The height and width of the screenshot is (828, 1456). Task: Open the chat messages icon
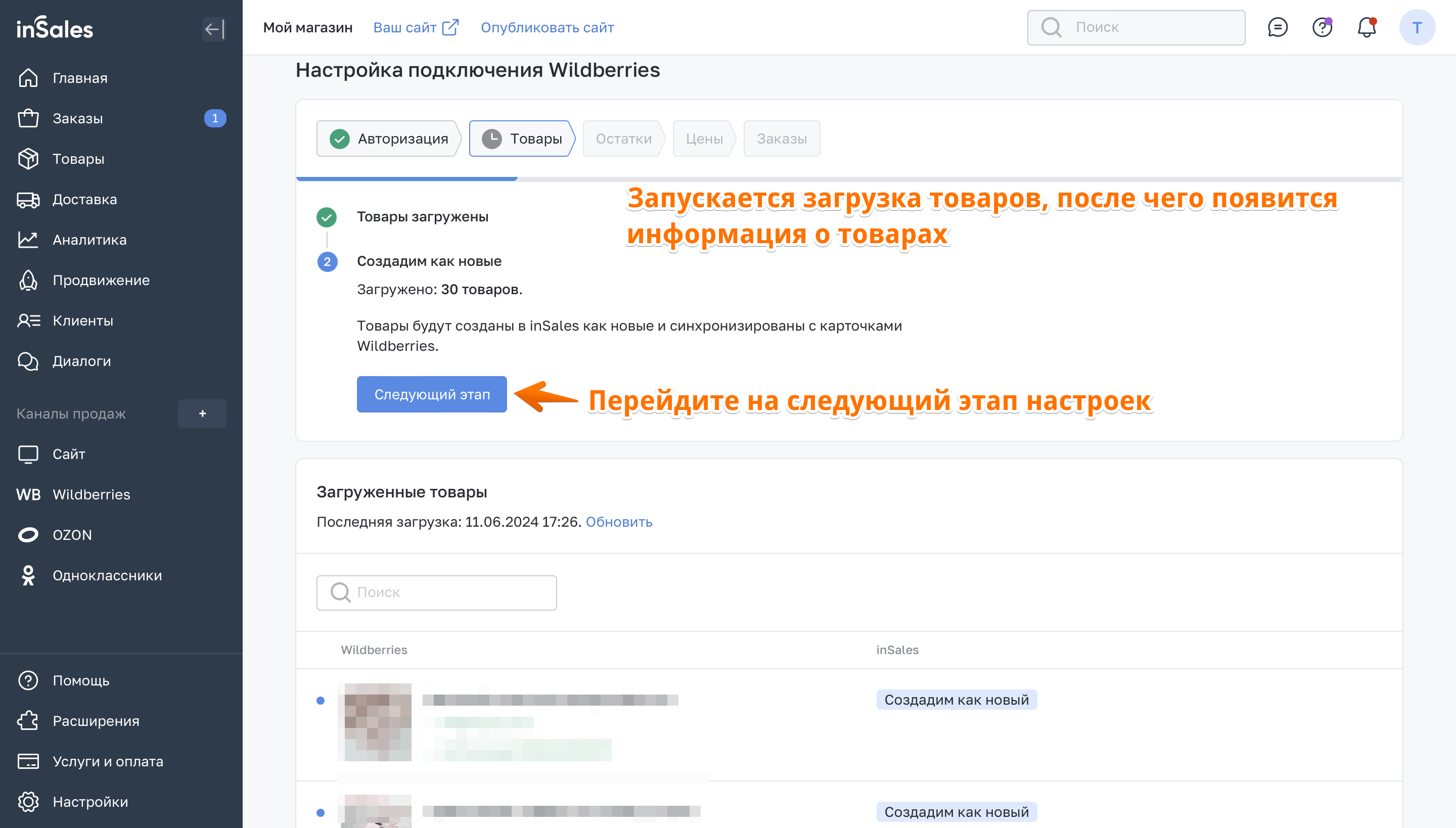click(x=1278, y=27)
